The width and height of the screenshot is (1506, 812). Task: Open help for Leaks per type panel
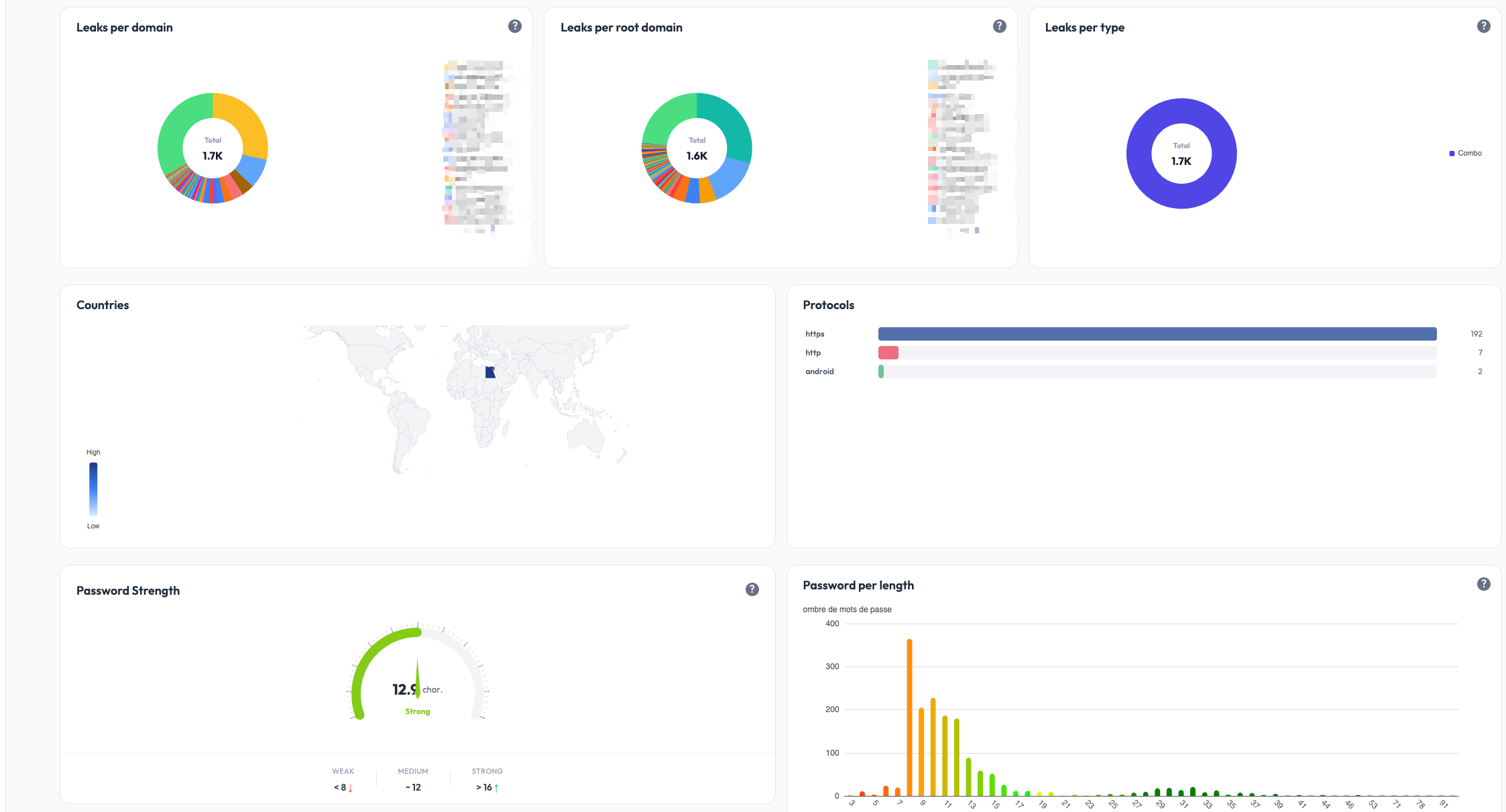coord(1484,25)
